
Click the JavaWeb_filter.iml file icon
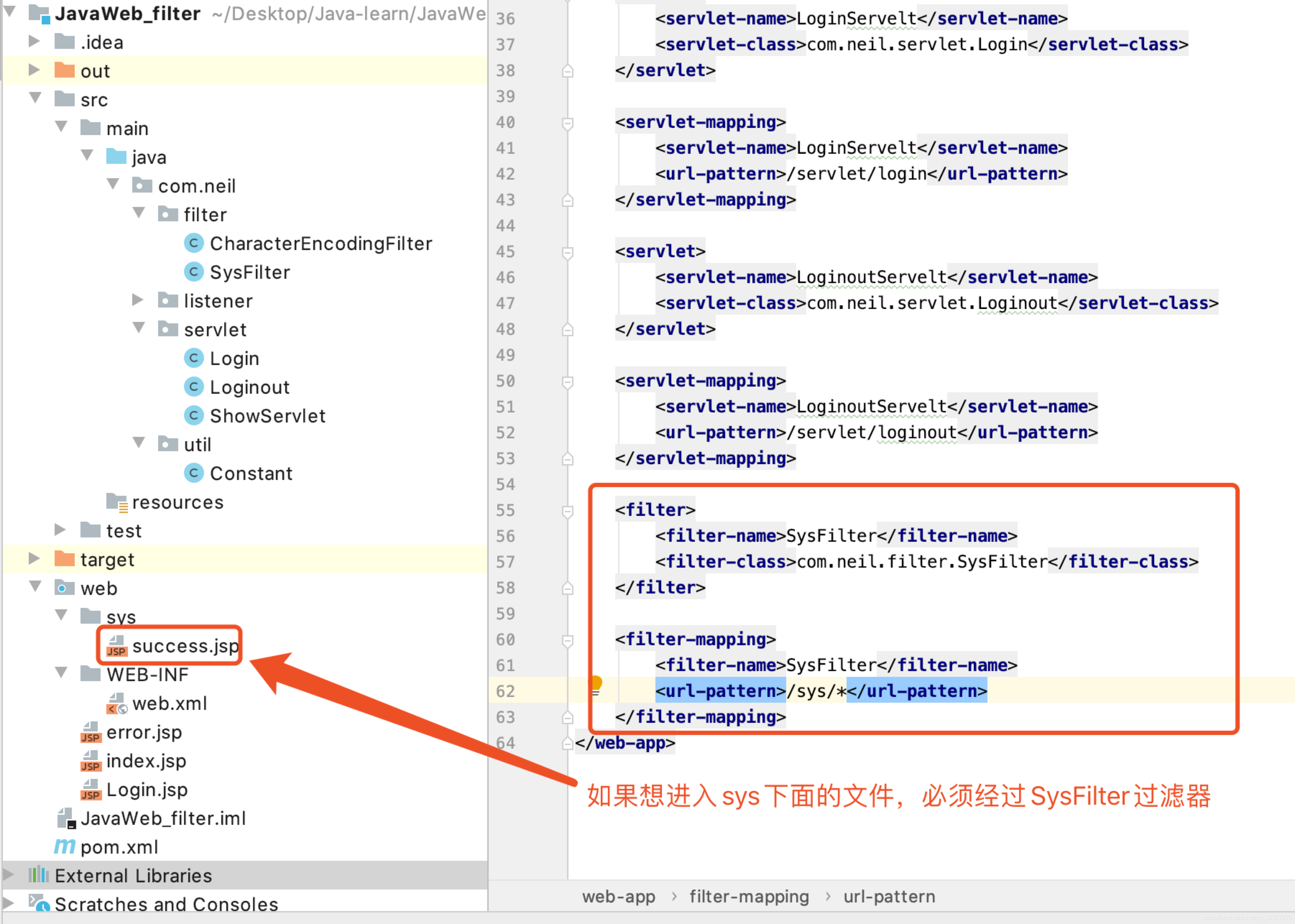(x=66, y=818)
